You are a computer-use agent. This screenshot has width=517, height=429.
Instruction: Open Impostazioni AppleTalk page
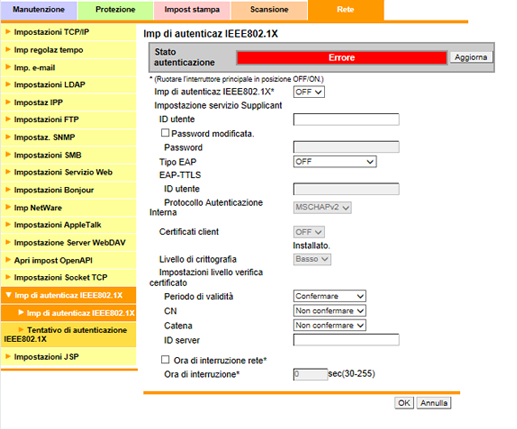(68, 225)
